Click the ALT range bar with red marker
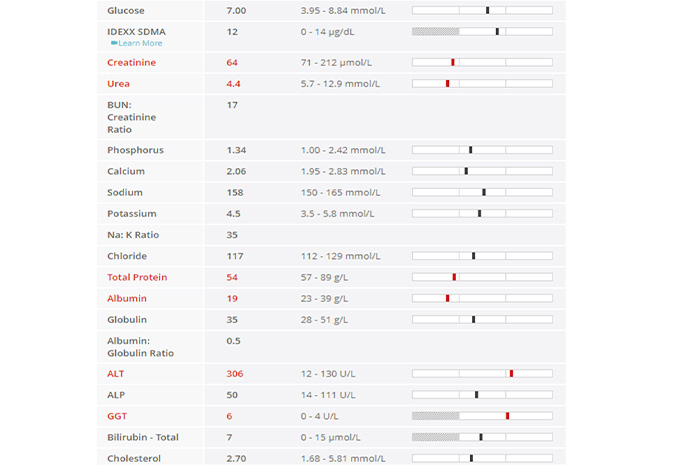 482,374
